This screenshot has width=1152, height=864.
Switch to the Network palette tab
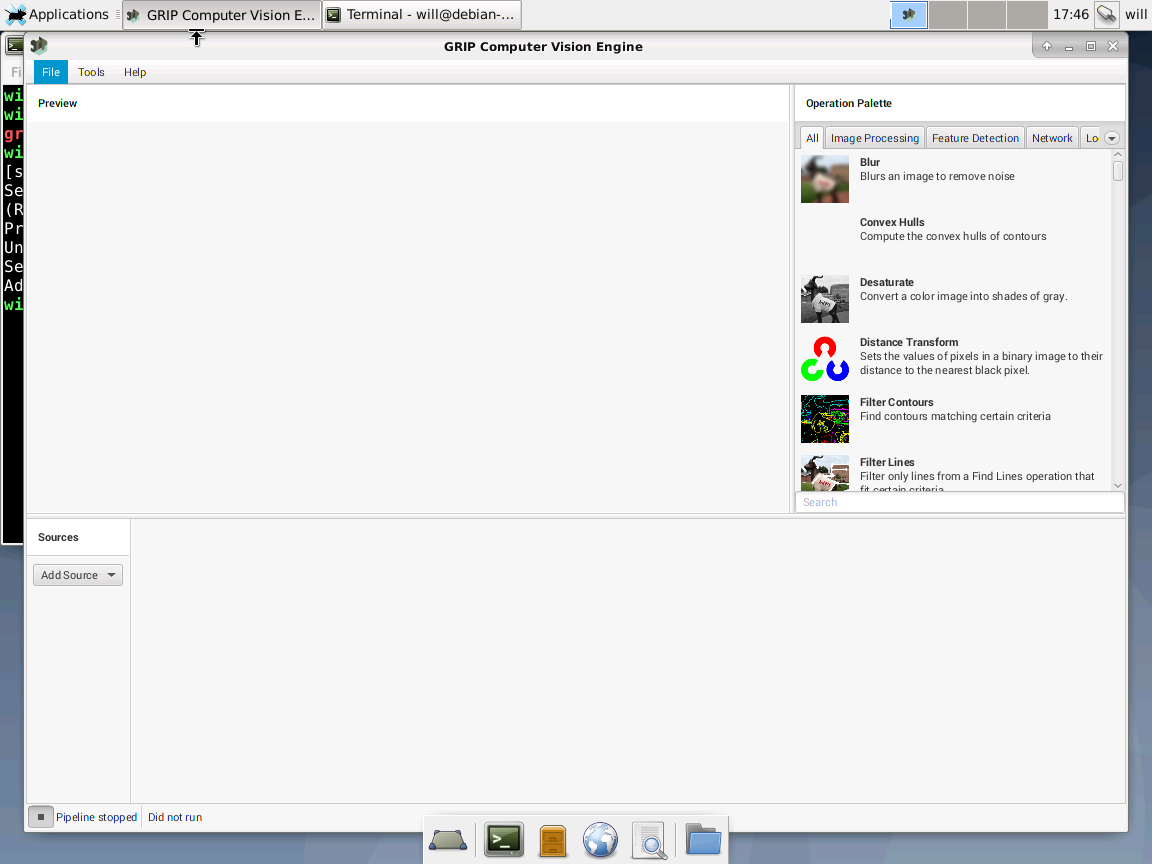point(1052,138)
